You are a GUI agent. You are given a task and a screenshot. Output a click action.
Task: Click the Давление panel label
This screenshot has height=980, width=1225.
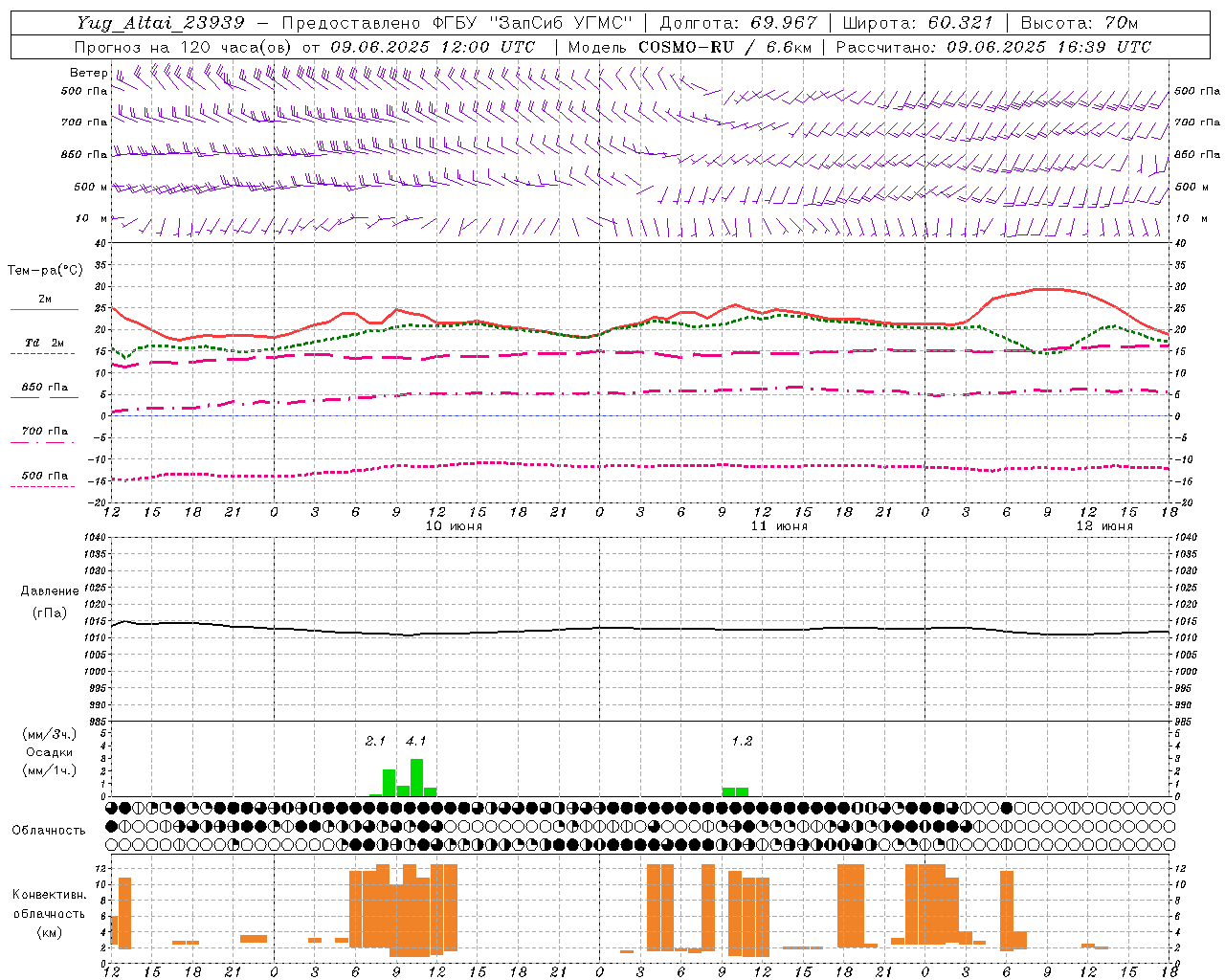click(x=50, y=591)
